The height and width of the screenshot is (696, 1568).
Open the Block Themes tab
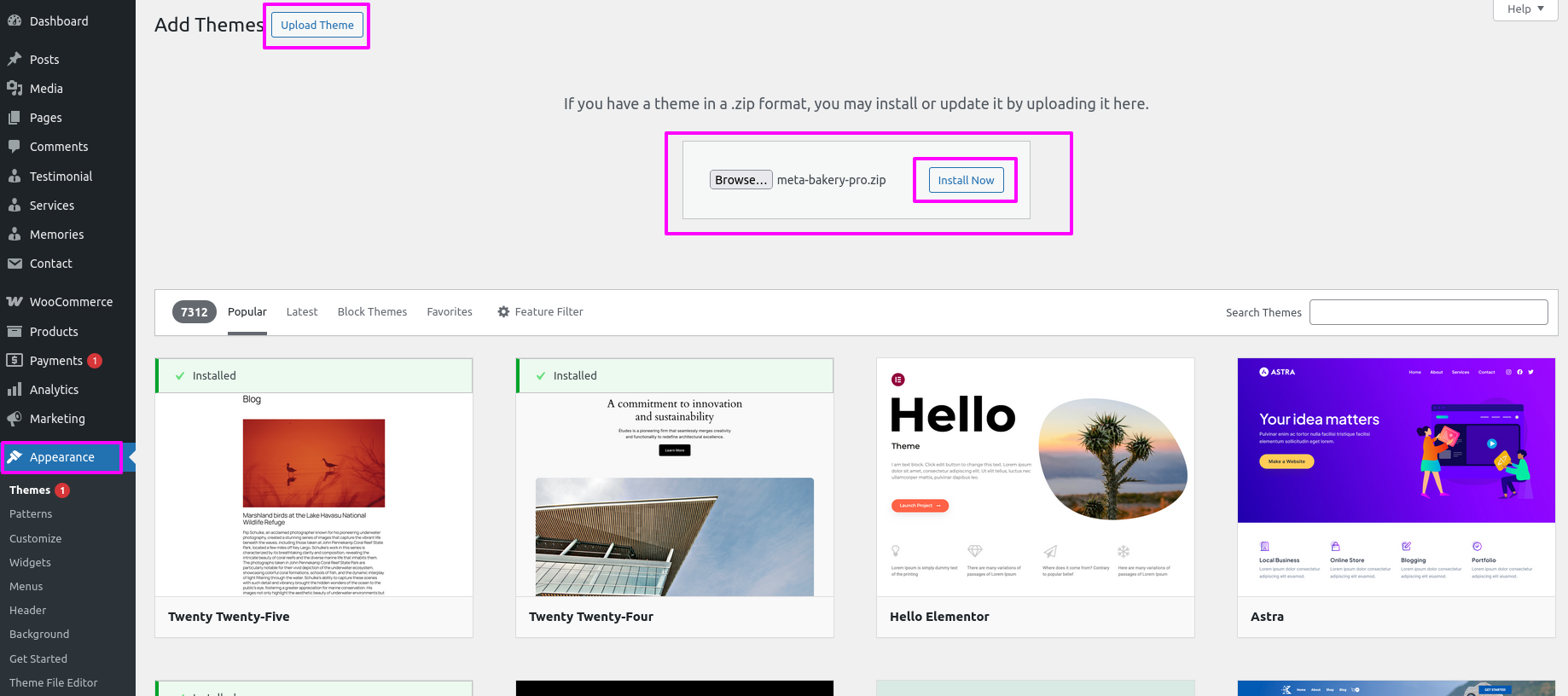pos(372,312)
